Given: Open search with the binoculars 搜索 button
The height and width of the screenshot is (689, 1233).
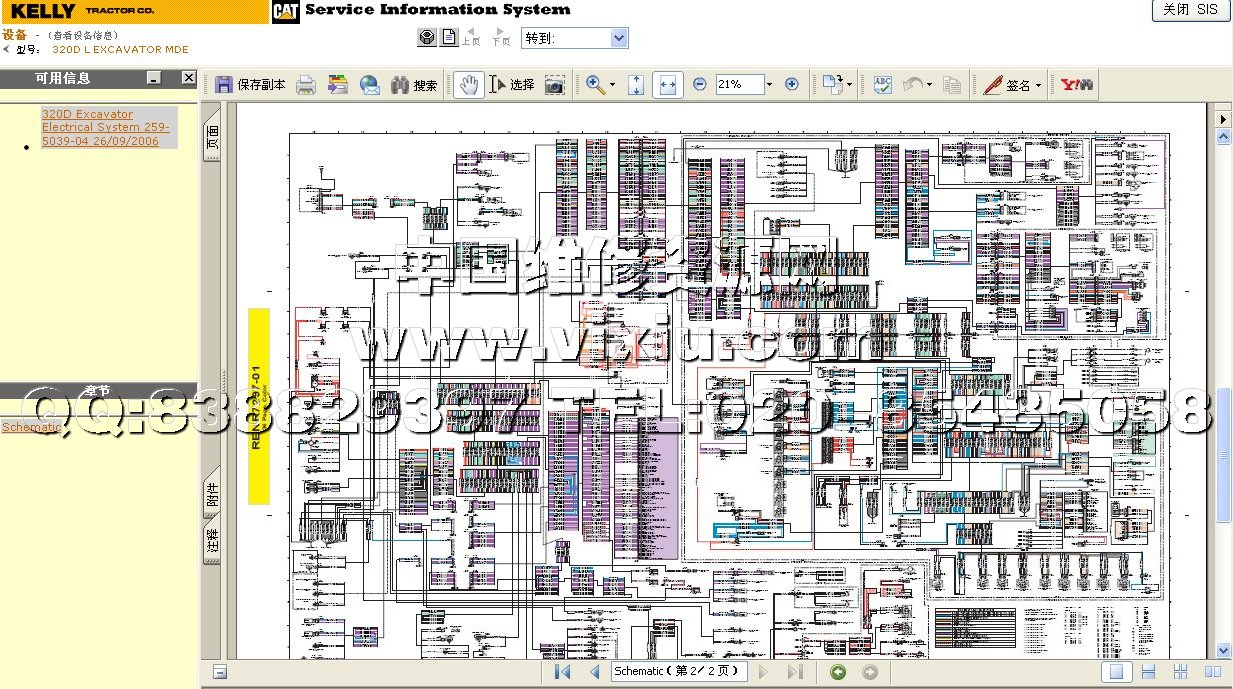Looking at the screenshot, I should (x=413, y=85).
